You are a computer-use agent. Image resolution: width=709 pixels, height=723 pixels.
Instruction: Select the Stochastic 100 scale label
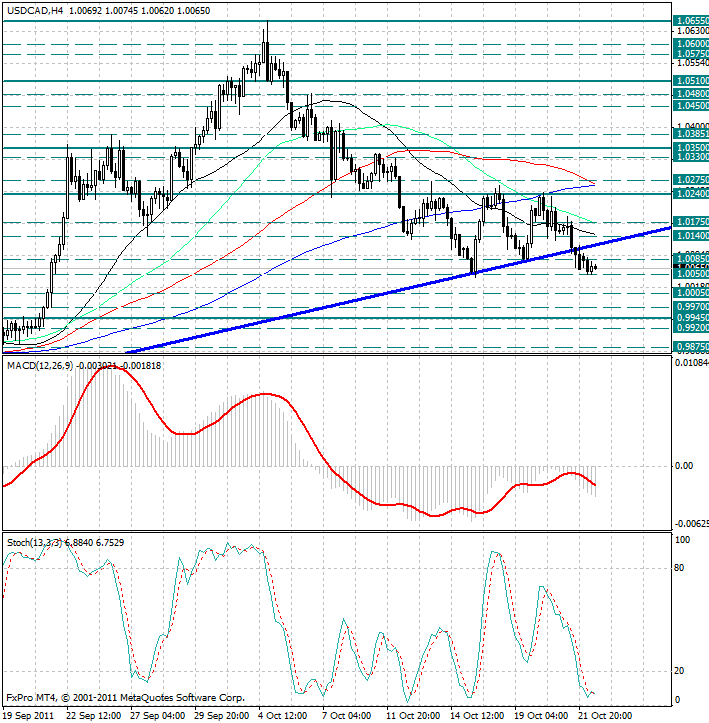[x=682, y=540]
